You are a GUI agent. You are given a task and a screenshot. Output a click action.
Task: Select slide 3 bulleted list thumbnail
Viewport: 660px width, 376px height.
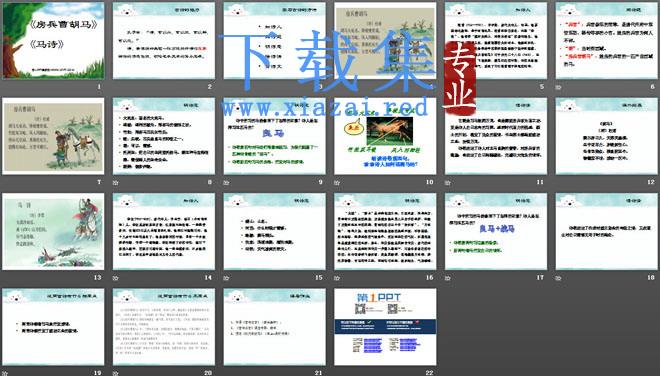point(274,40)
